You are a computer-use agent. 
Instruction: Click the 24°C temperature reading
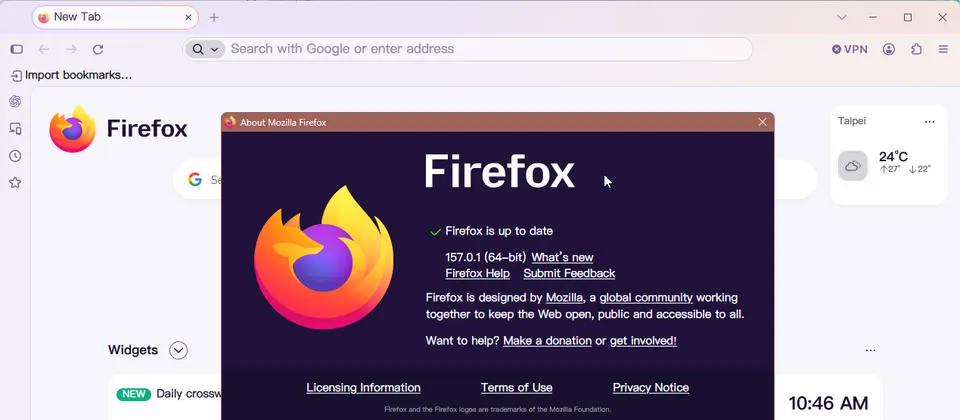click(893, 157)
